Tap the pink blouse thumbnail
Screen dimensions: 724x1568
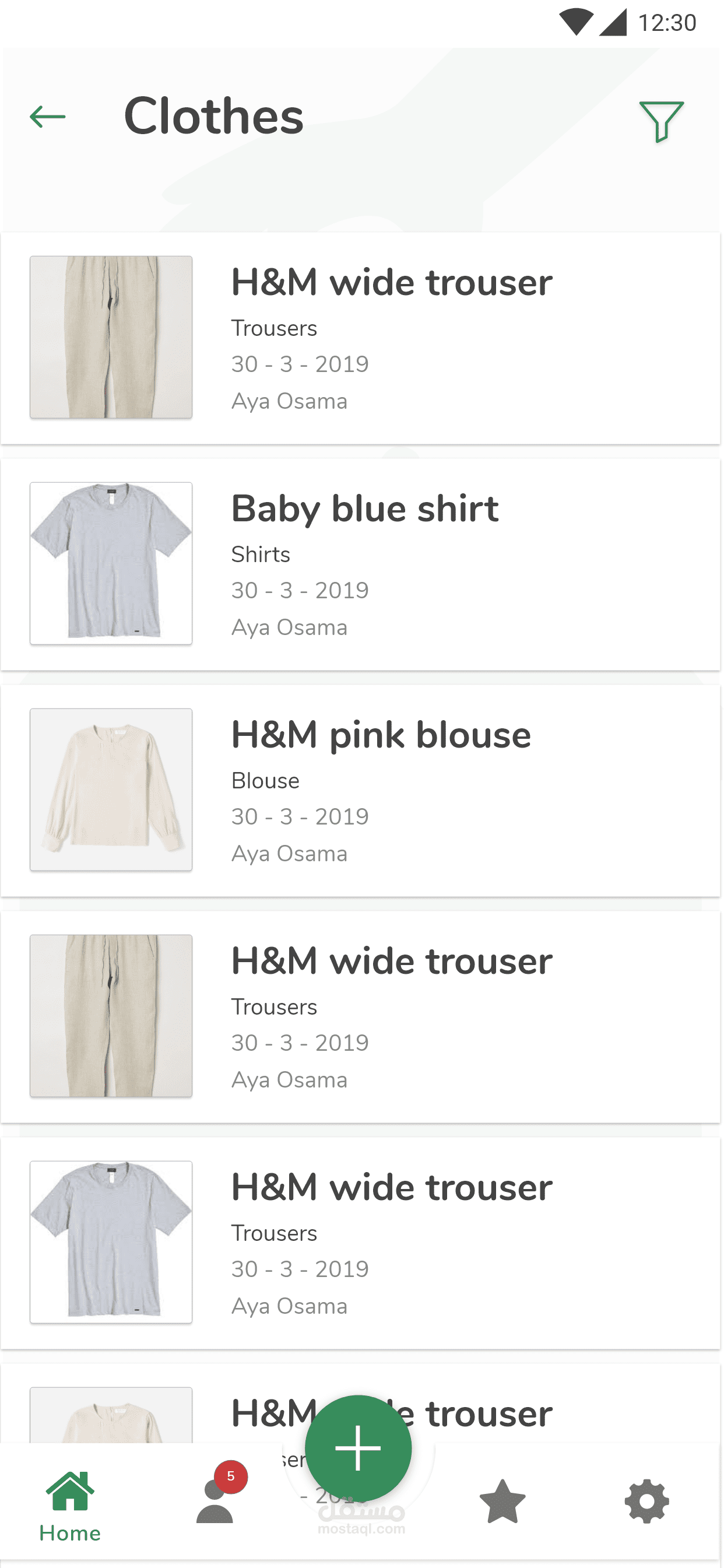pyautogui.click(x=111, y=790)
